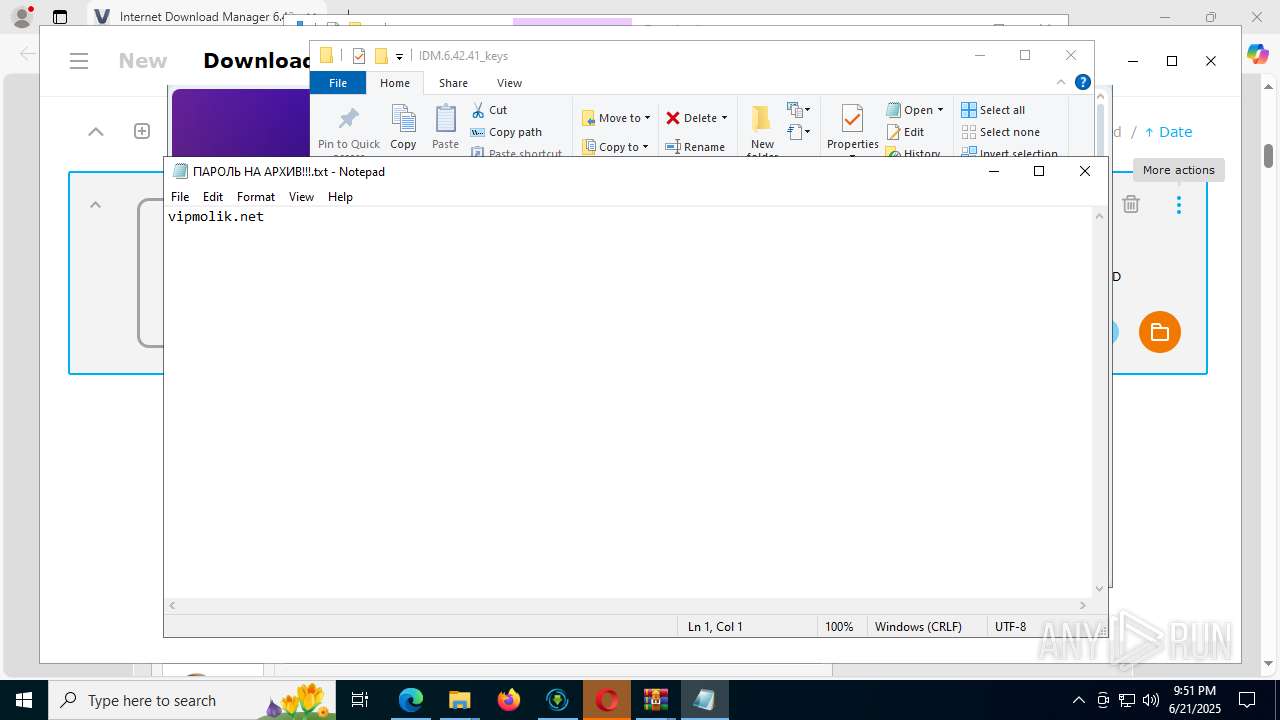Sort downloads by Date
1280x720 pixels.
click(x=1168, y=132)
